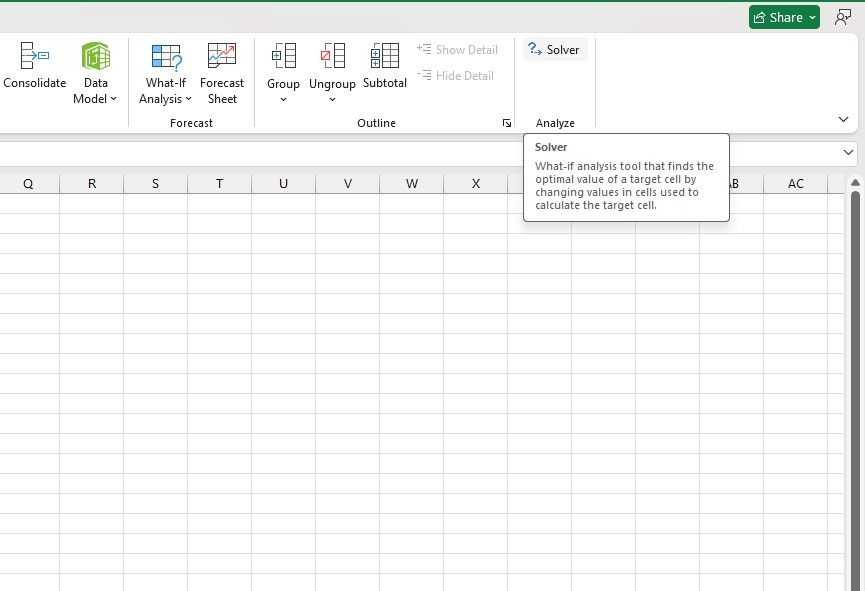
Task: Click the disabled Show Detail control
Action: 457,49
